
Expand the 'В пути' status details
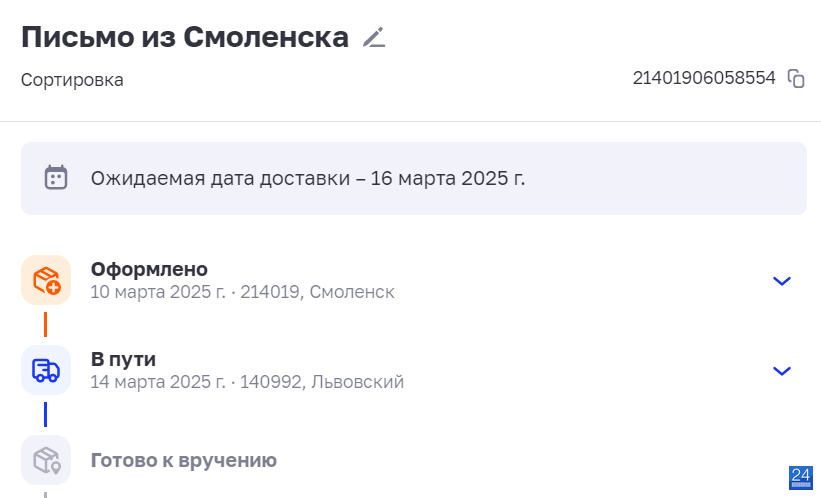782,371
